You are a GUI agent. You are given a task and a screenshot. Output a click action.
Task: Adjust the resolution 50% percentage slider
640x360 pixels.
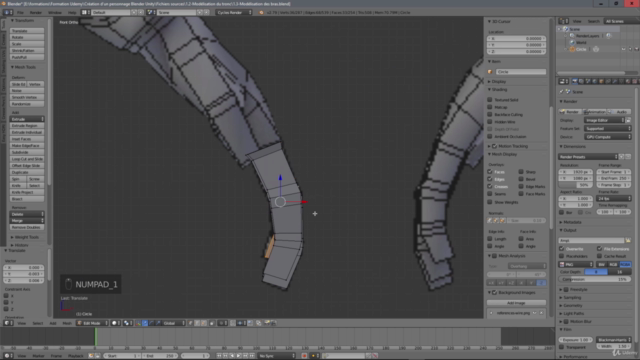pyautogui.click(x=576, y=185)
